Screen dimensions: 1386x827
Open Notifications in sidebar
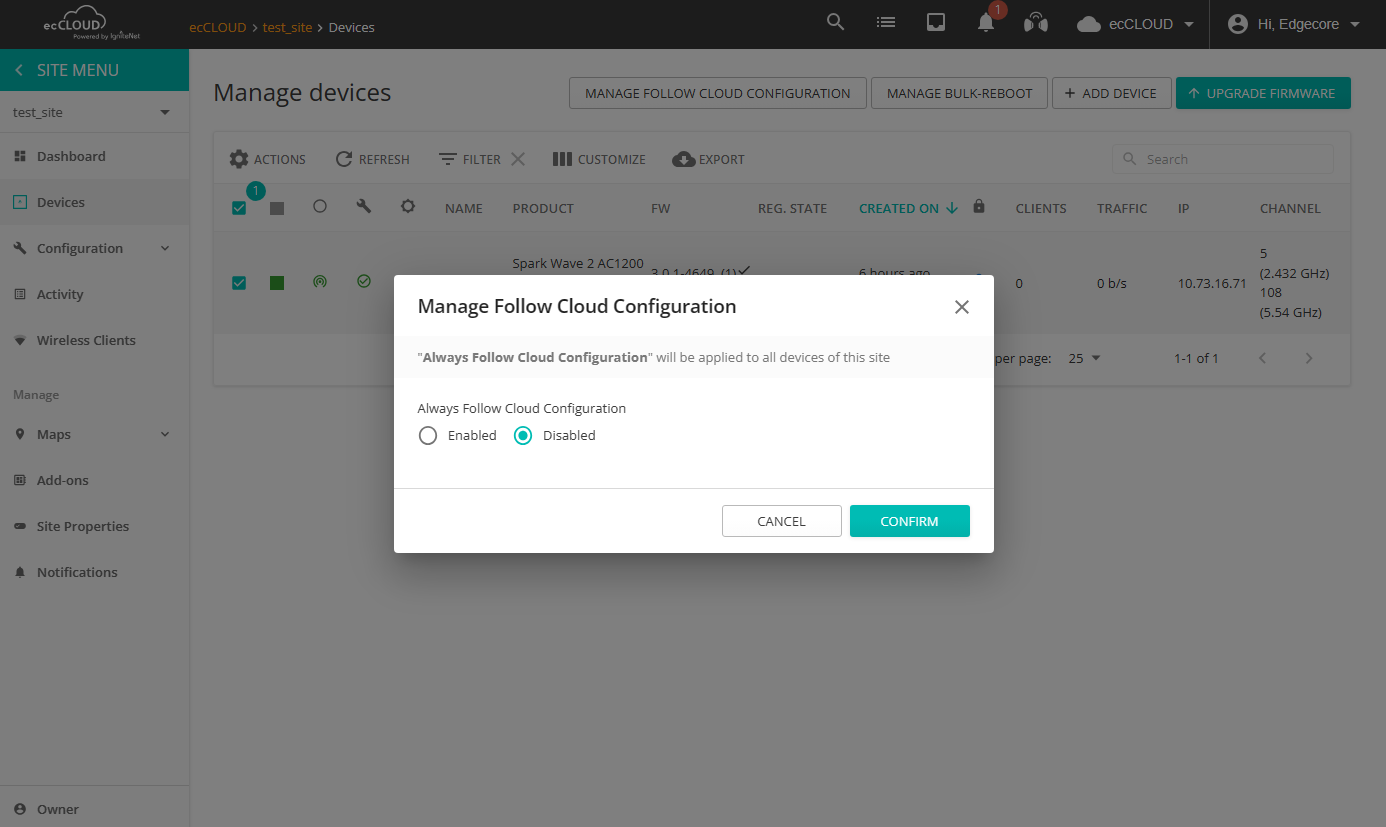[94, 572]
